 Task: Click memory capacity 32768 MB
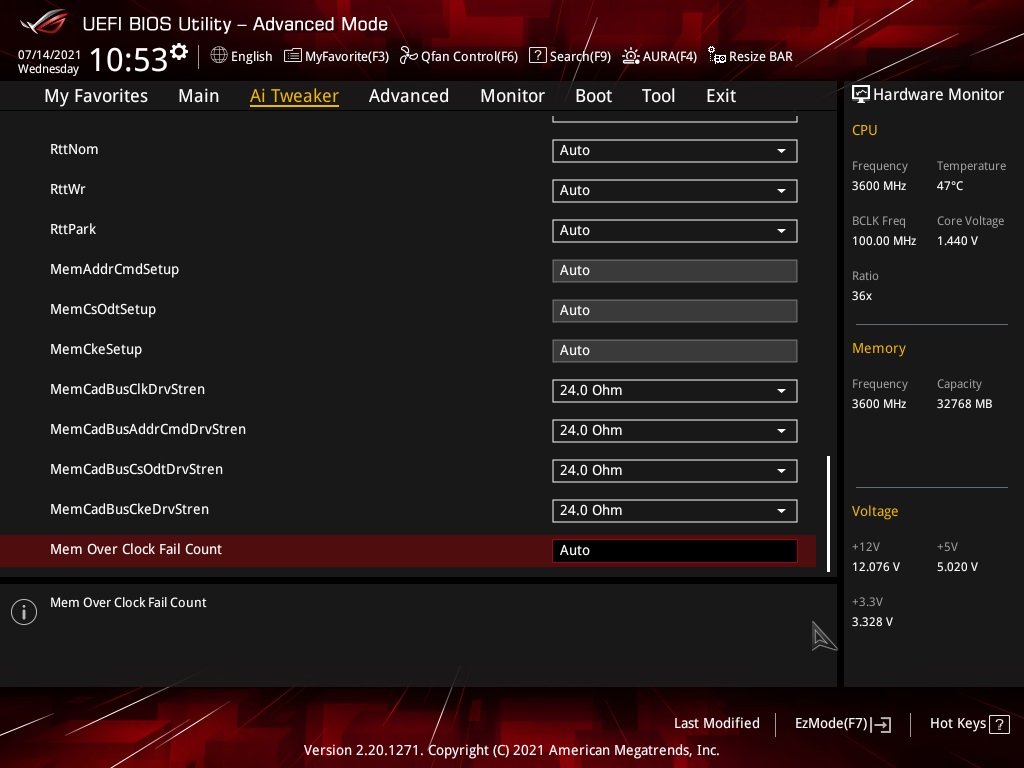click(x=965, y=404)
